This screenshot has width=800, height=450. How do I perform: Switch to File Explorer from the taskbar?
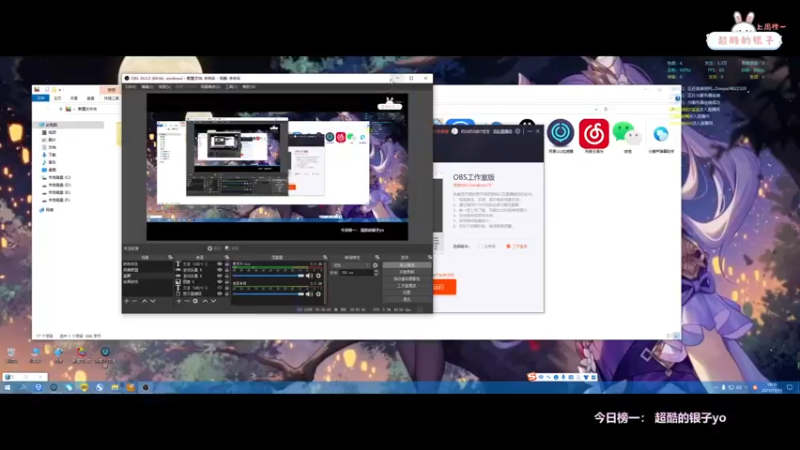[x=115, y=388]
